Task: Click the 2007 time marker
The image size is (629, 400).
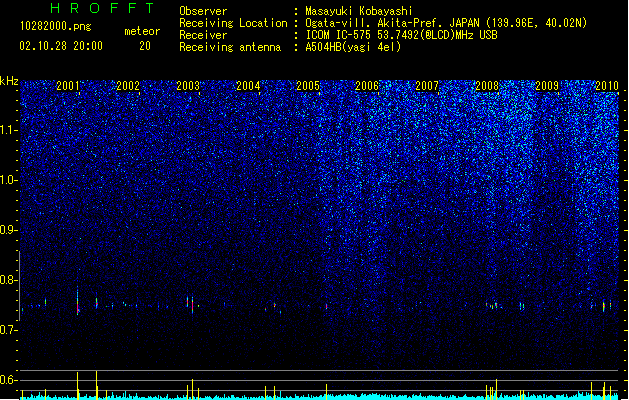Action: (x=427, y=85)
